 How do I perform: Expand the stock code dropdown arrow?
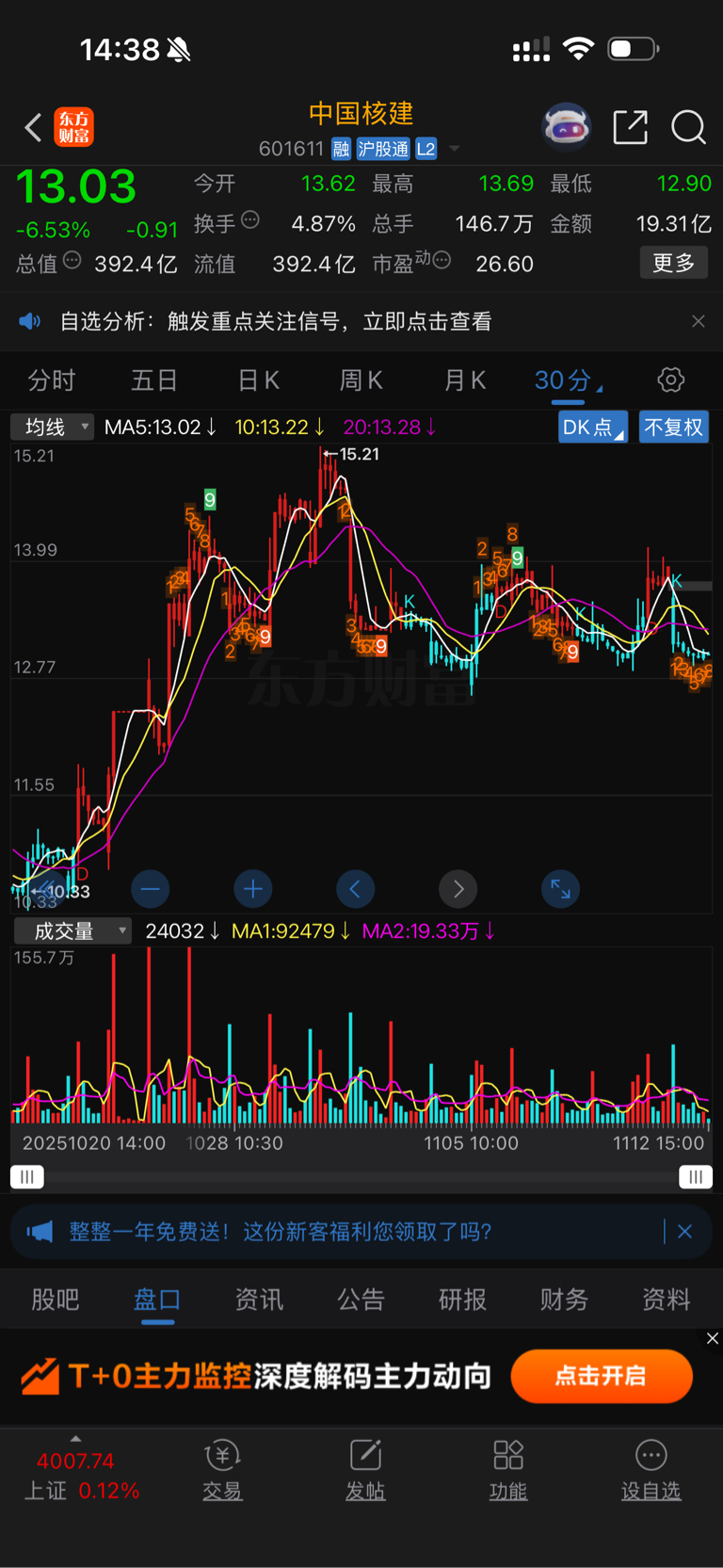pos(455,149)
